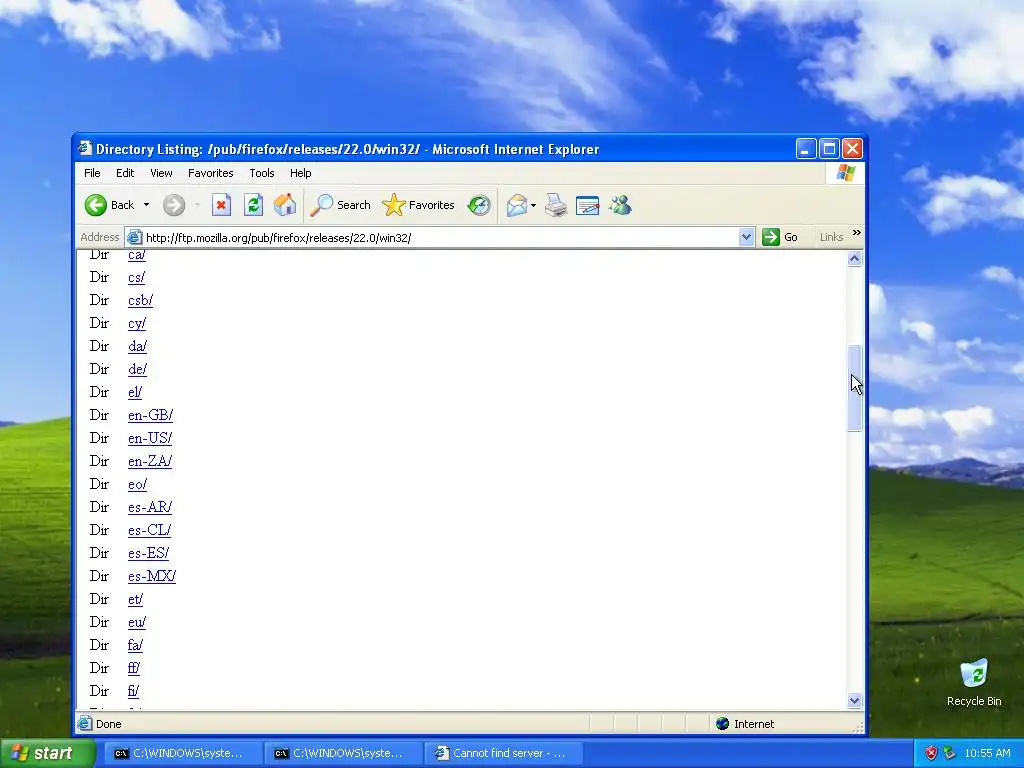The image size is (1024, 768).
Task: Click inside the Address URL field
Action: pyautogui.click(x=441, y=238)
